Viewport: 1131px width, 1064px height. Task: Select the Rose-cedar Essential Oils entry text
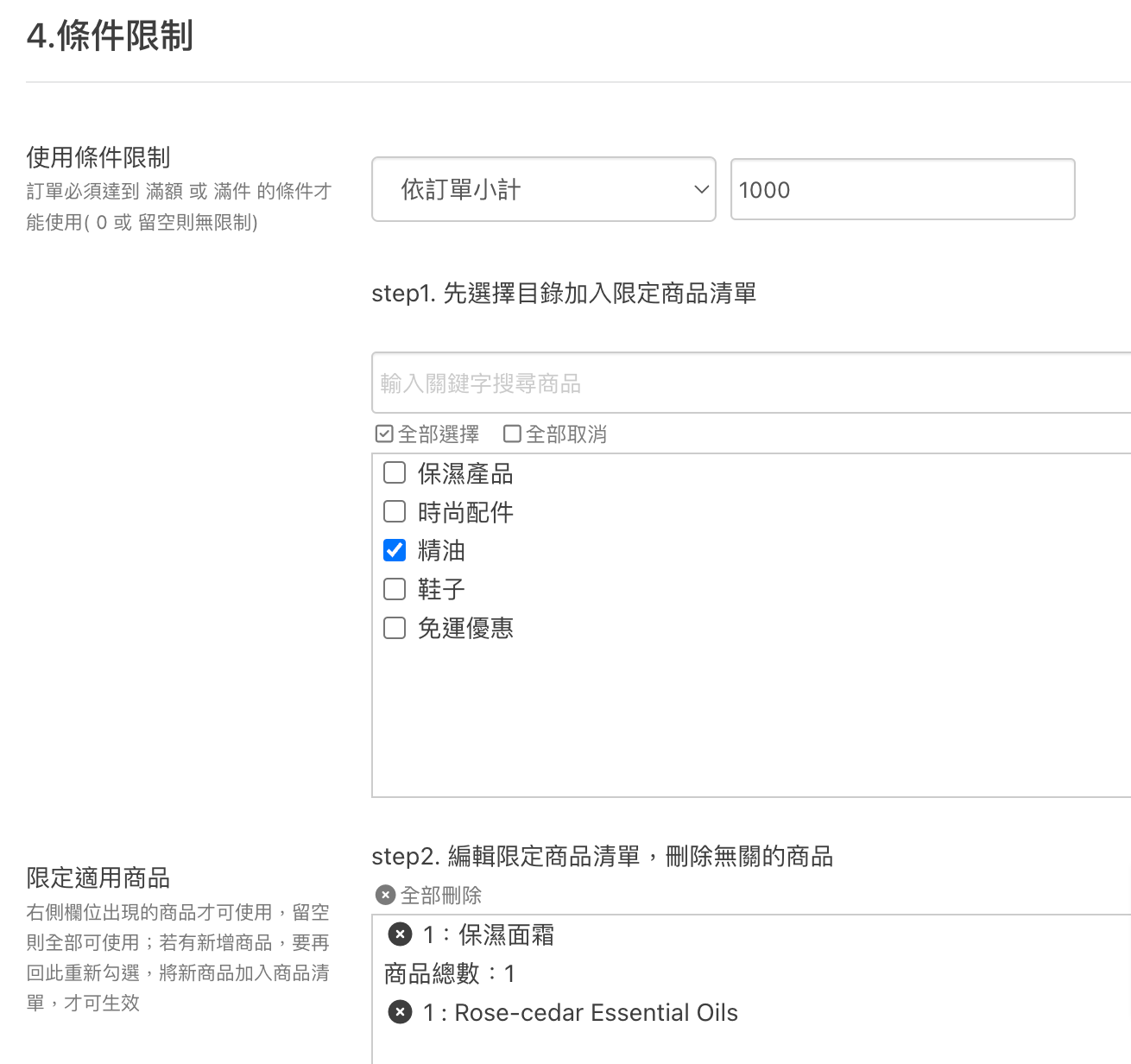[596, 1012]
